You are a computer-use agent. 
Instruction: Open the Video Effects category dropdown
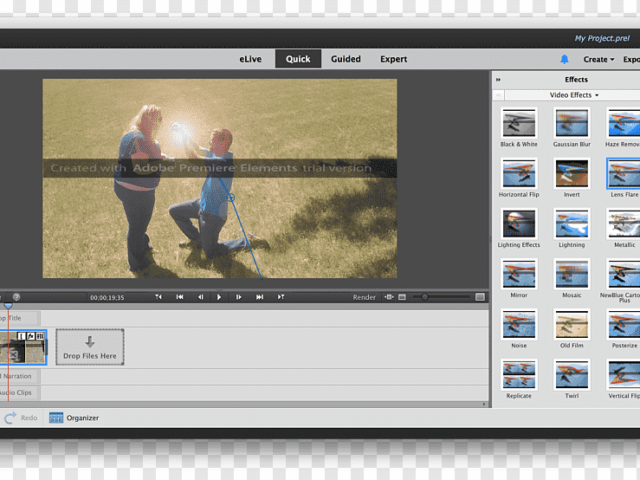[x=574, y=95]
